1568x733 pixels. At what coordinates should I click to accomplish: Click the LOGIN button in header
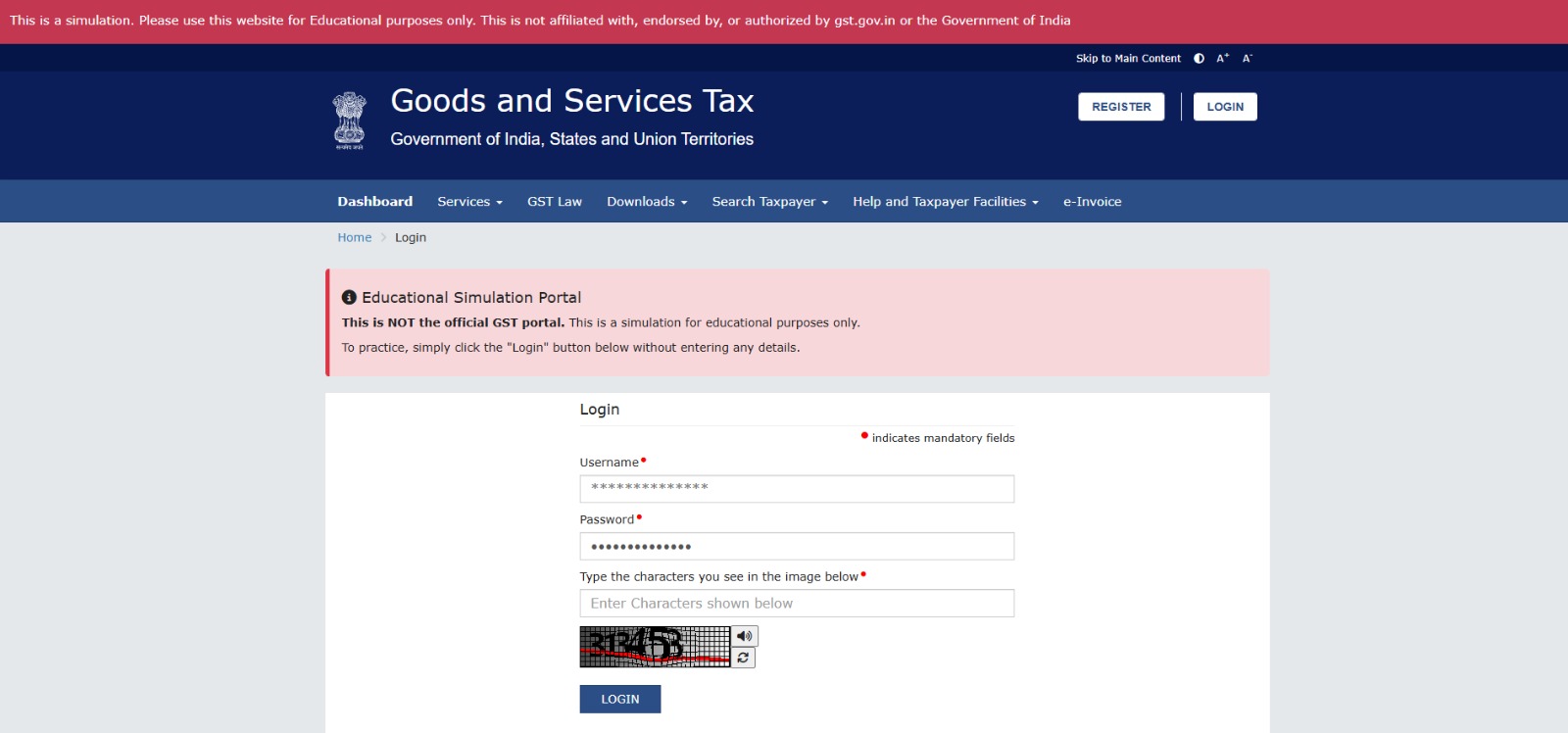1225,107
